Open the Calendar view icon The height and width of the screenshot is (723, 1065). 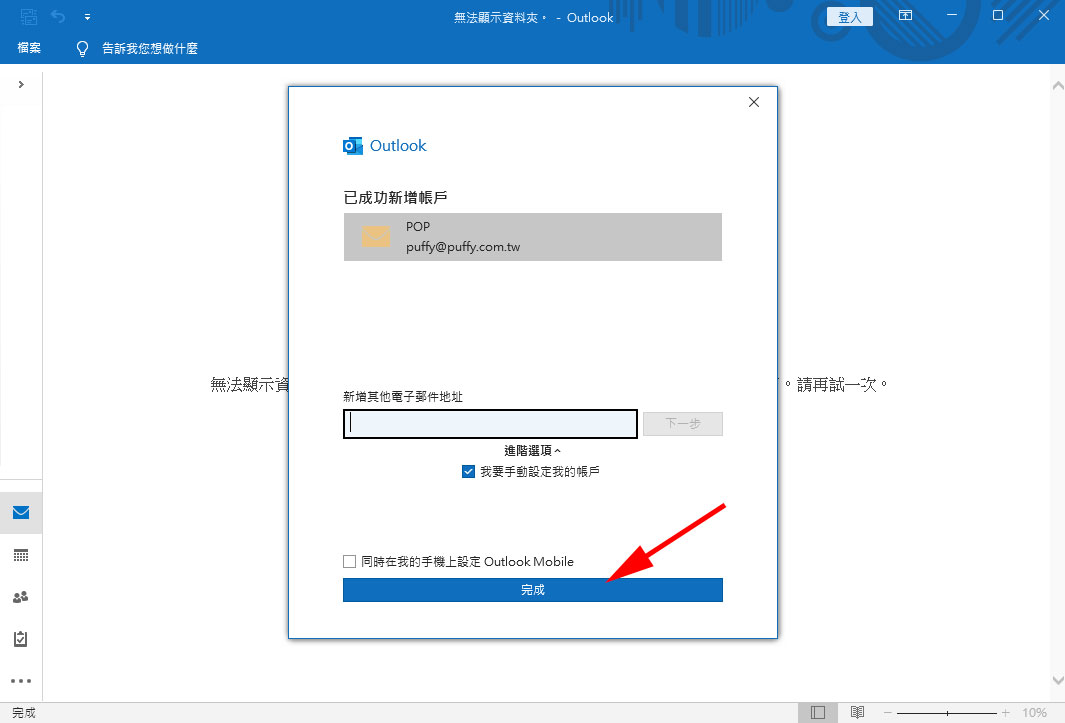[x=21, y=555]
